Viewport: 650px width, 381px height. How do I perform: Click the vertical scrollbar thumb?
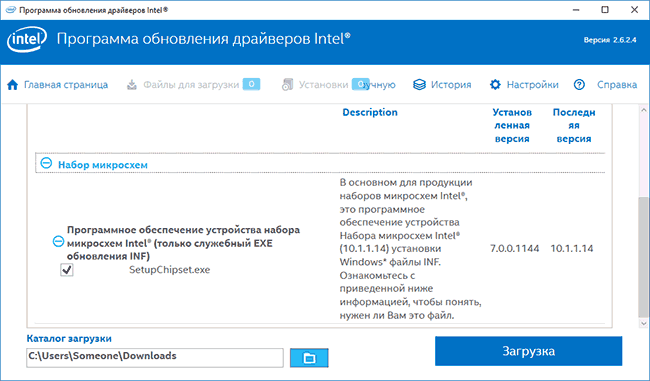pyautogui.click(x=643, y=257)
